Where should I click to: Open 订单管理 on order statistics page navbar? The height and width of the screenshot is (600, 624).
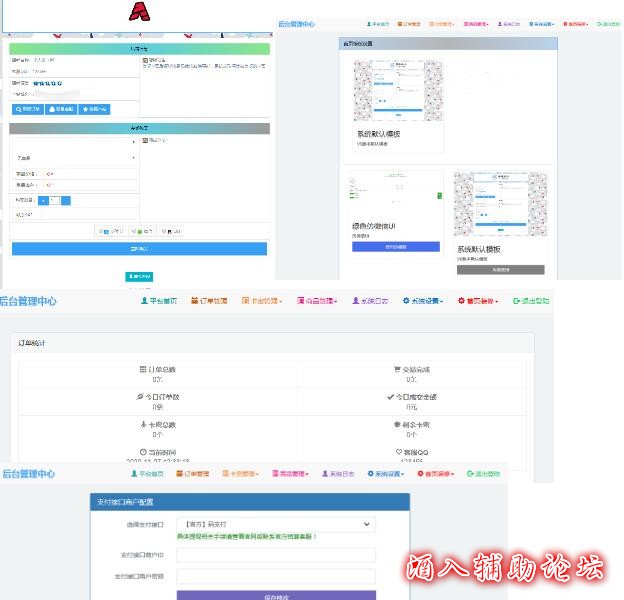209,301
